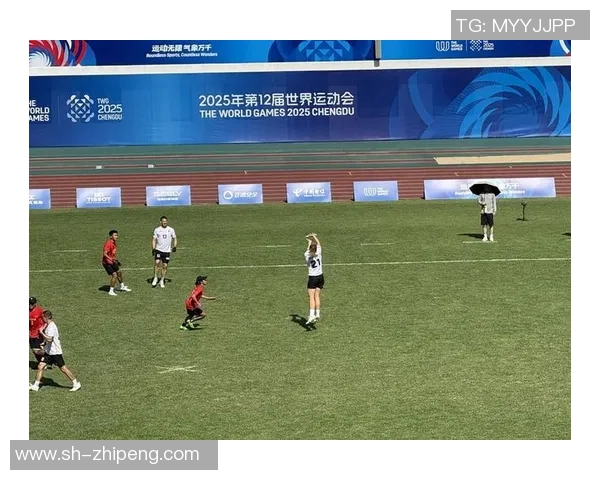
Task: Click the www.sh-zhipeng.com watermark link
Action: tap(107, 455)
